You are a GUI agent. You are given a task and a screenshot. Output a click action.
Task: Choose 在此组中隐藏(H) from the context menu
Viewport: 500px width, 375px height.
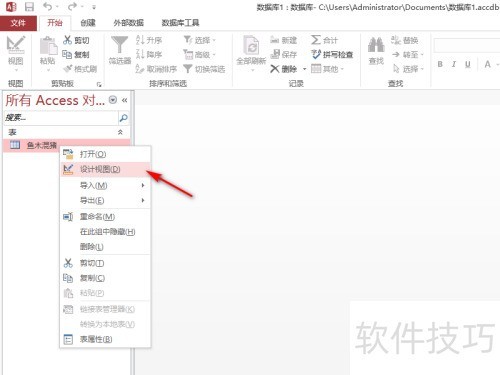[x=105, y=232]
